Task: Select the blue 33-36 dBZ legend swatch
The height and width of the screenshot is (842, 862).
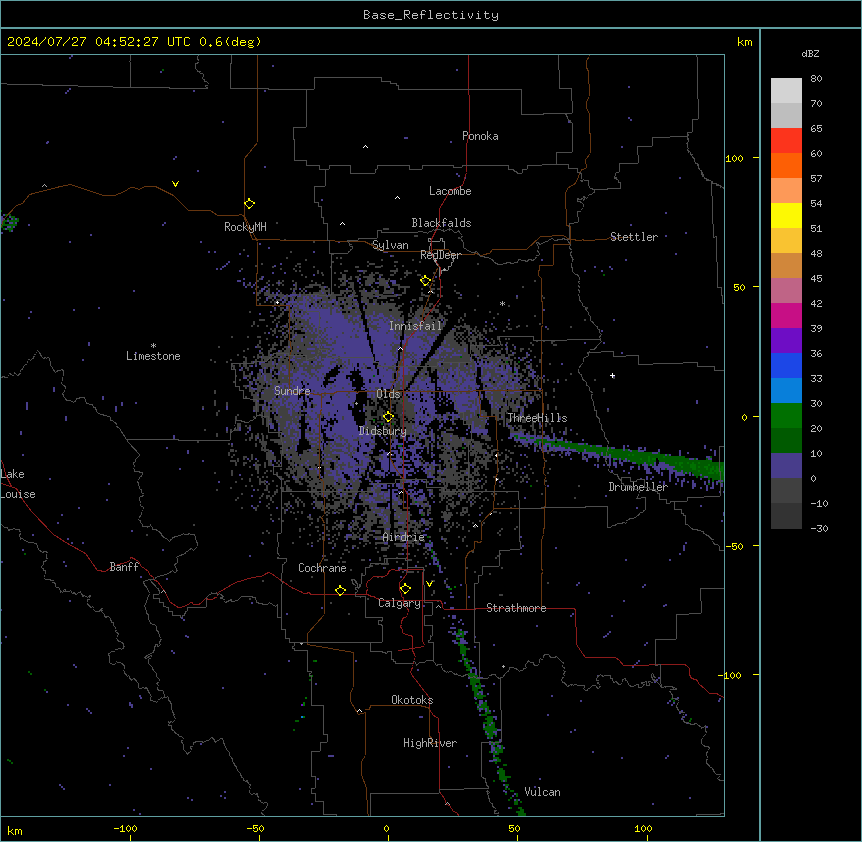Action: pos(786,365)
